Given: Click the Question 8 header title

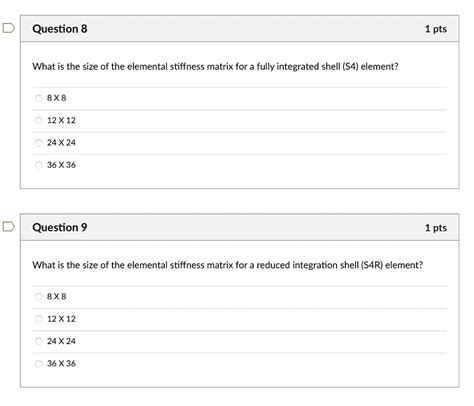Looking at the screenshot, I should point(60,29).
